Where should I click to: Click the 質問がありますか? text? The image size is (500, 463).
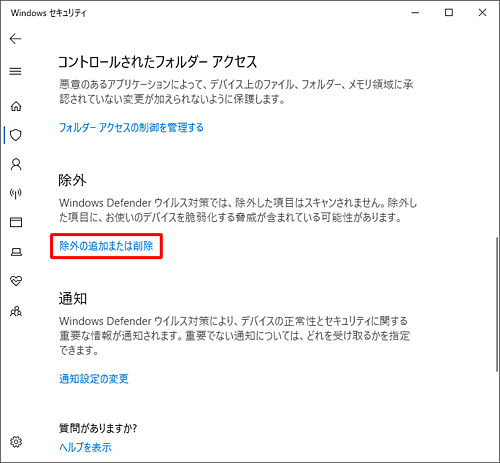pyautogui.click(x=98, y=428)
